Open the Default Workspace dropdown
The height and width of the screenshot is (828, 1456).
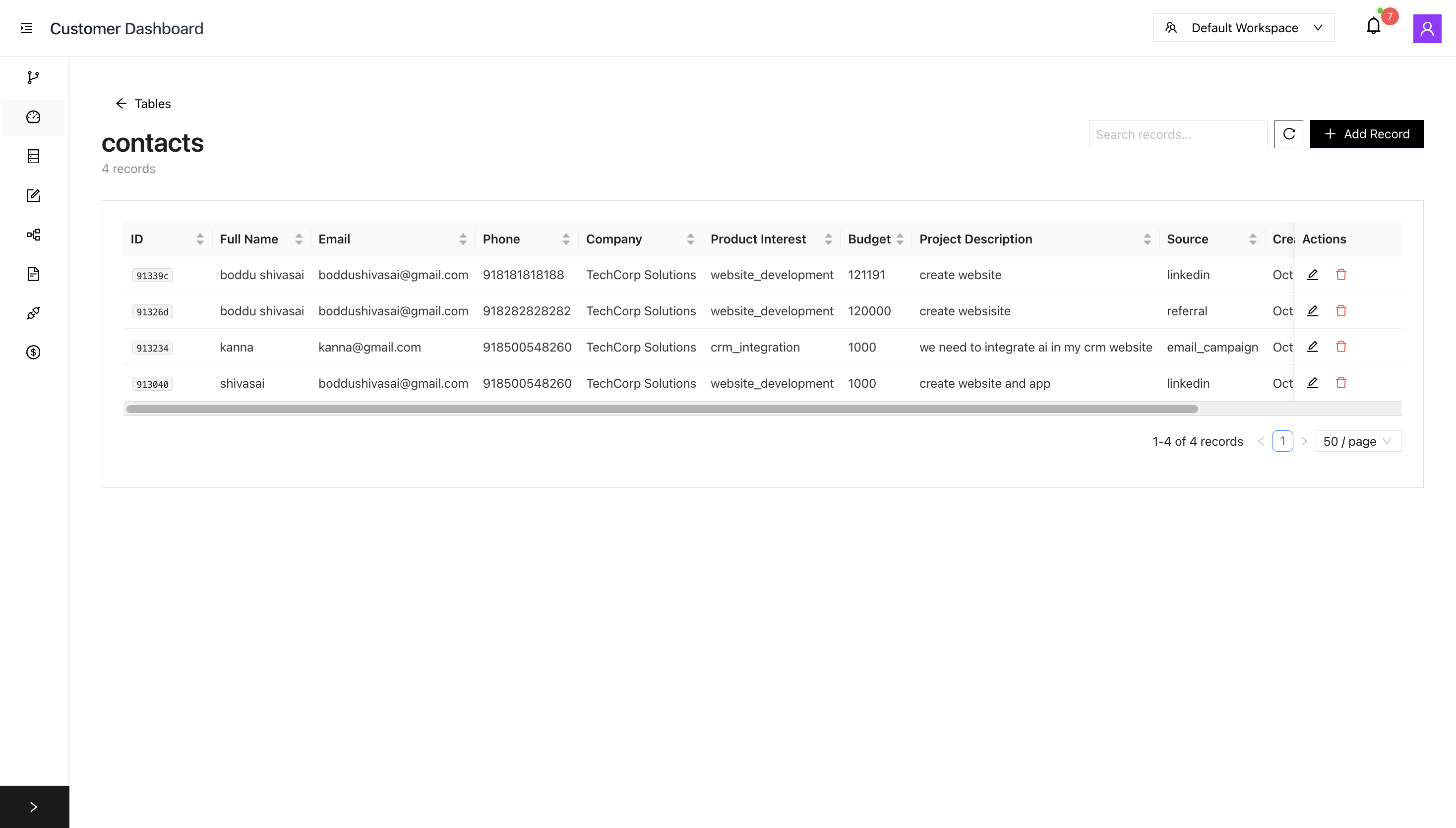click(x=1243, y=28)
